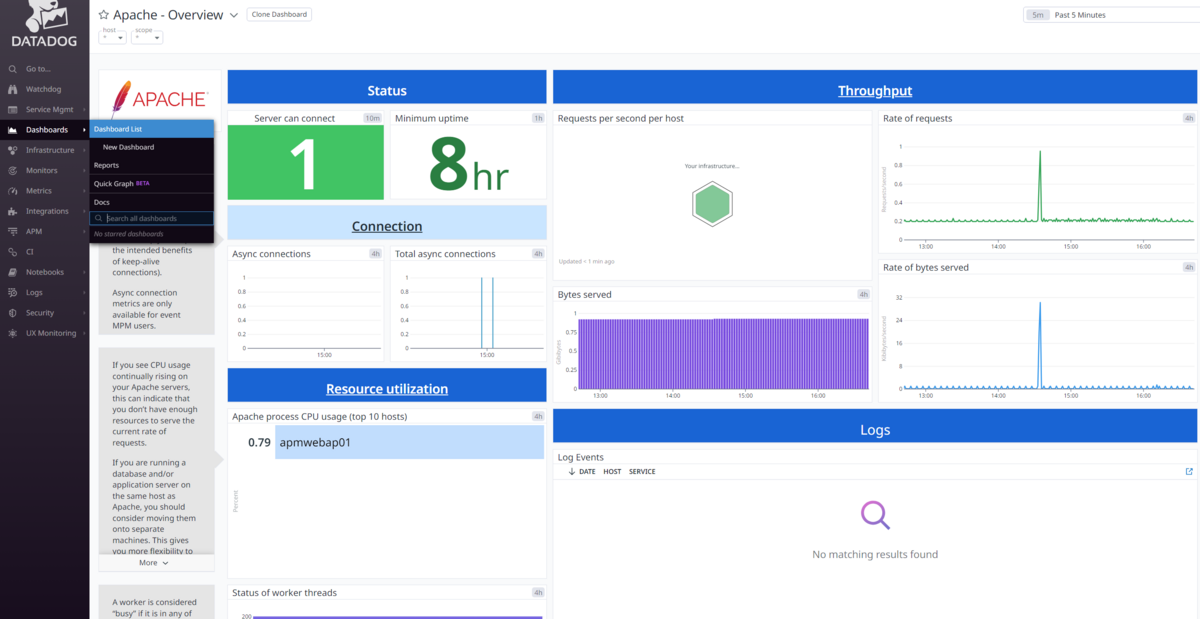Open Watchdog from the sidebar

(x=43, y=89)
